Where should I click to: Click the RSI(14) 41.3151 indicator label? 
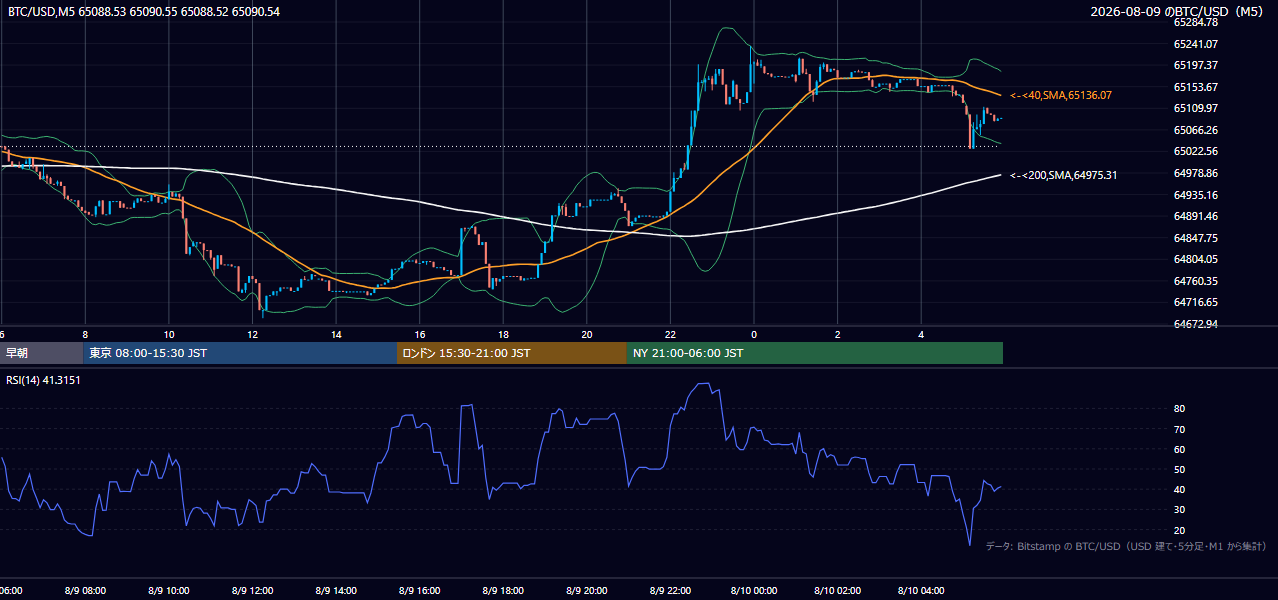click(x=43, y=380)
